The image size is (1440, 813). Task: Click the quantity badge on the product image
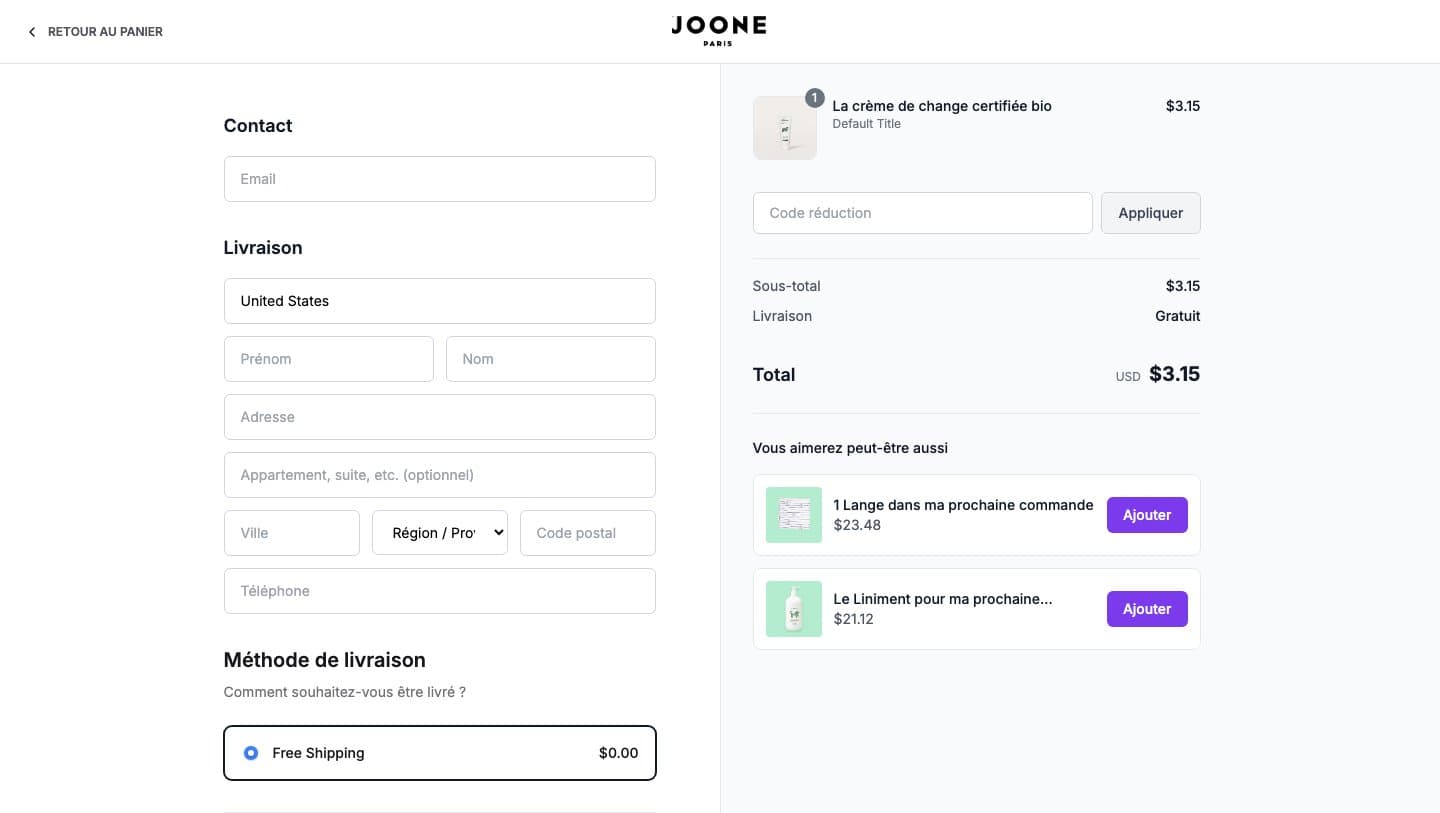click(x=815, y=98)
